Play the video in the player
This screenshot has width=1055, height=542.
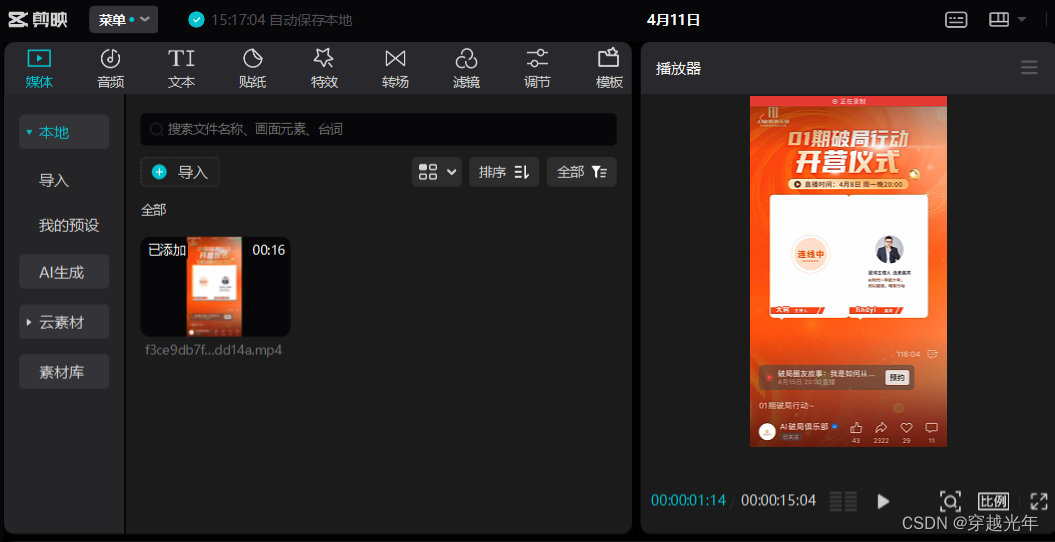(883, 501)
